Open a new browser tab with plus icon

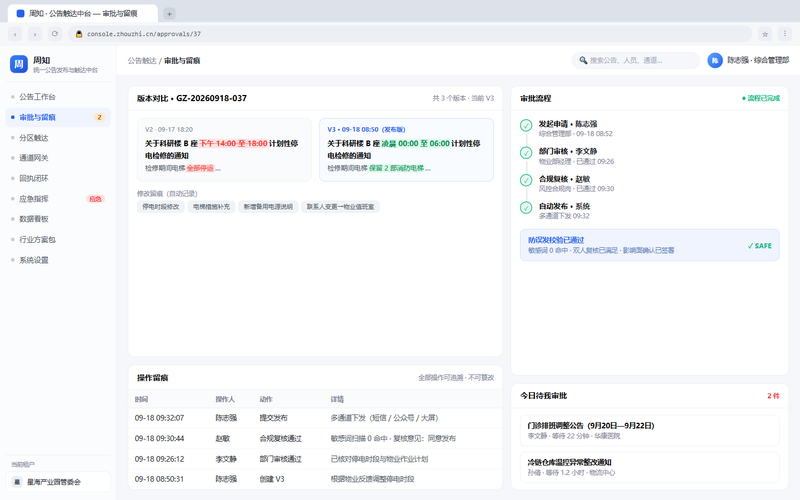[x=169, y=14]
